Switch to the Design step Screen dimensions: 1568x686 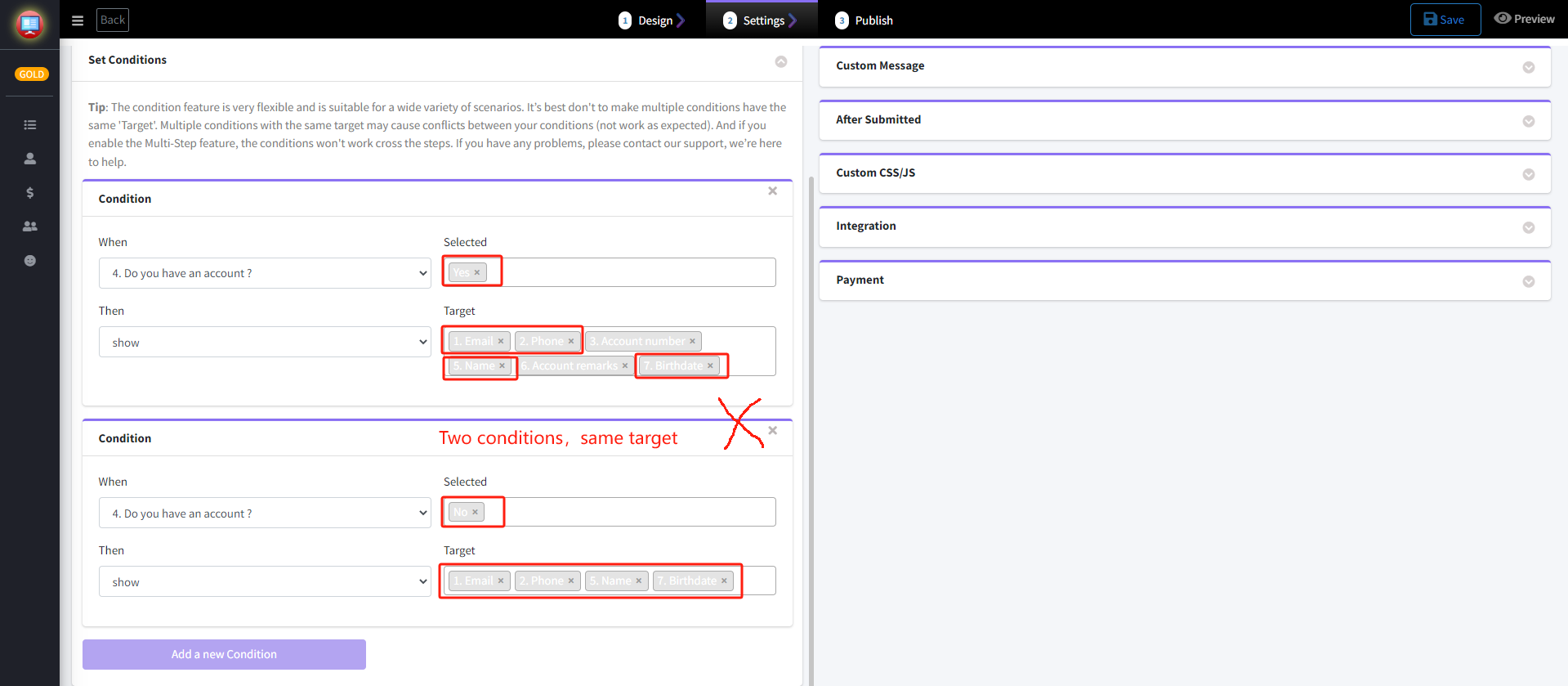pos(651,20)
